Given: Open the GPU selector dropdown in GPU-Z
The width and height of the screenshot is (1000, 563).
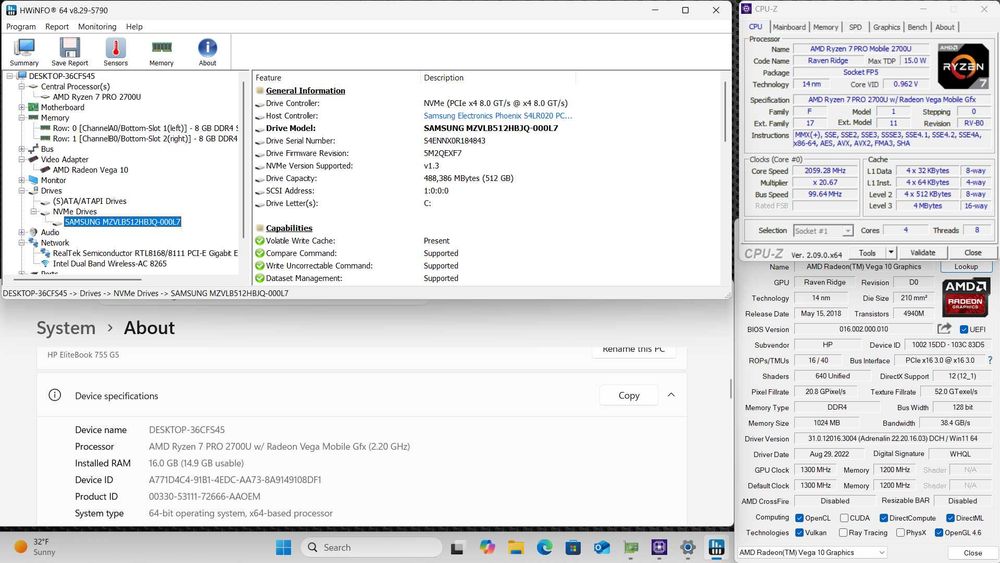Looking at the screenshot, I should tap(812, 552).
